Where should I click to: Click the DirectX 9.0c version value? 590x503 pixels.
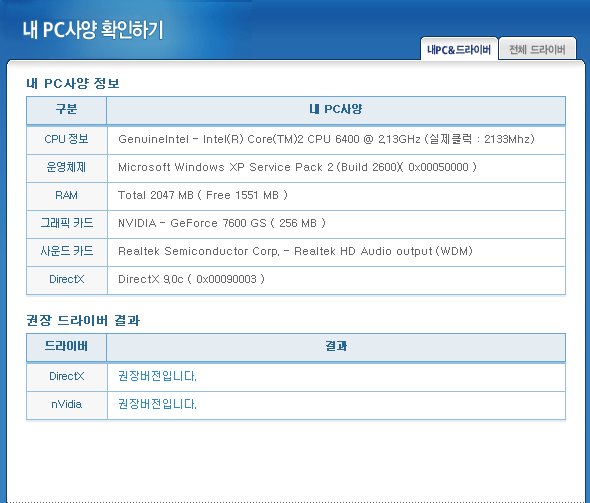pyautogui.click(x=192, y=279)
